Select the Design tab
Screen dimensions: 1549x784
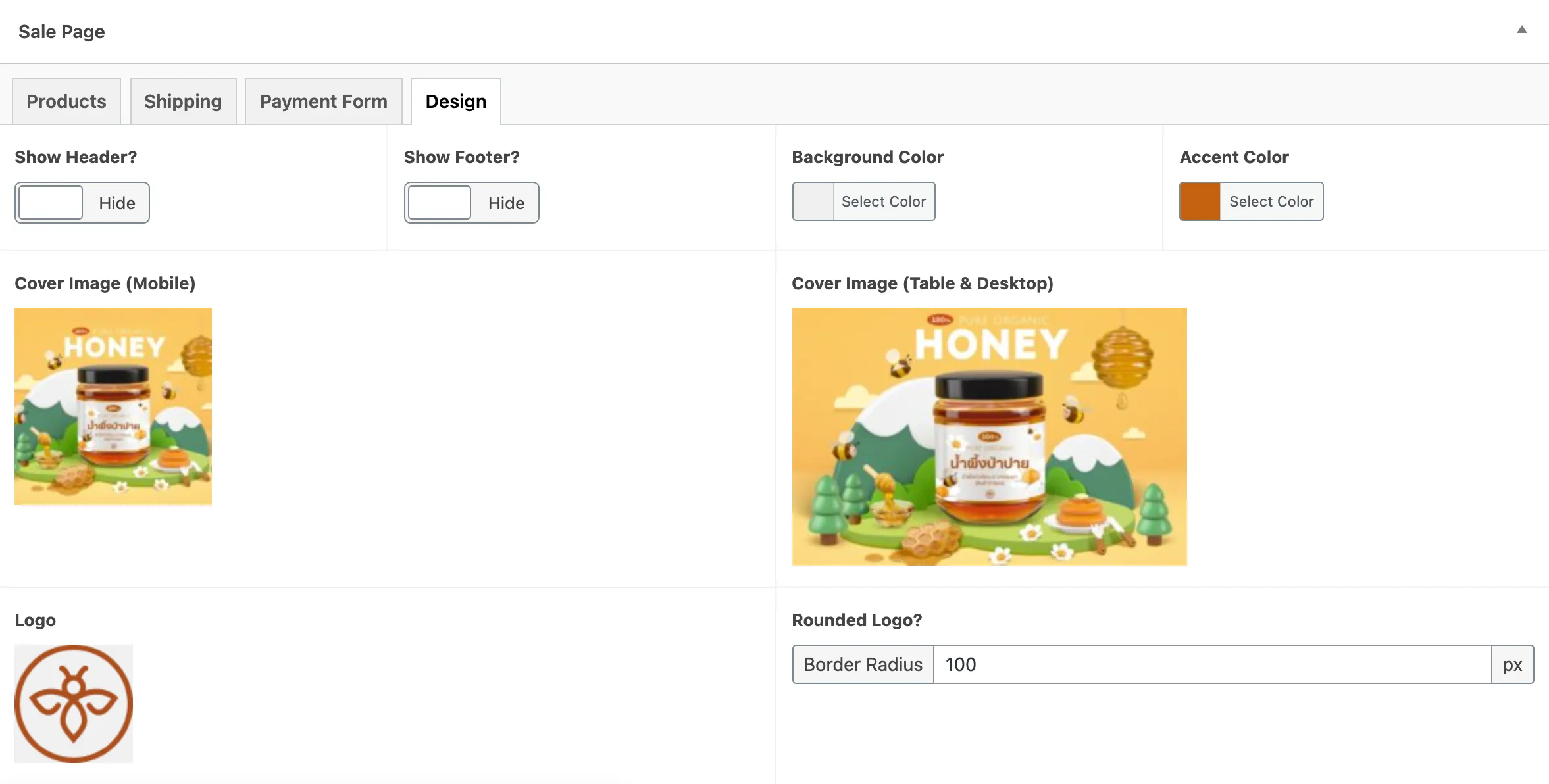[x=455, y=101]
